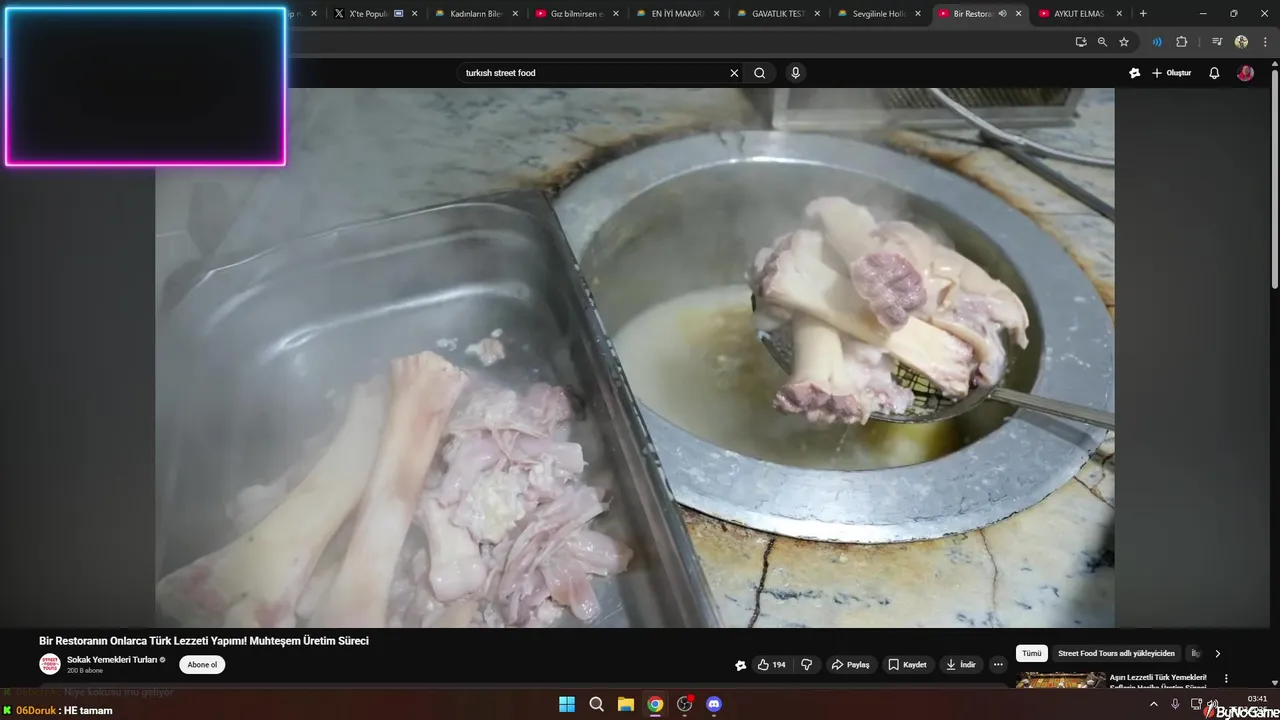Open the media control icon in Chrome's toolbar
Screen dimensions: 1280x720
[1217, 42]
